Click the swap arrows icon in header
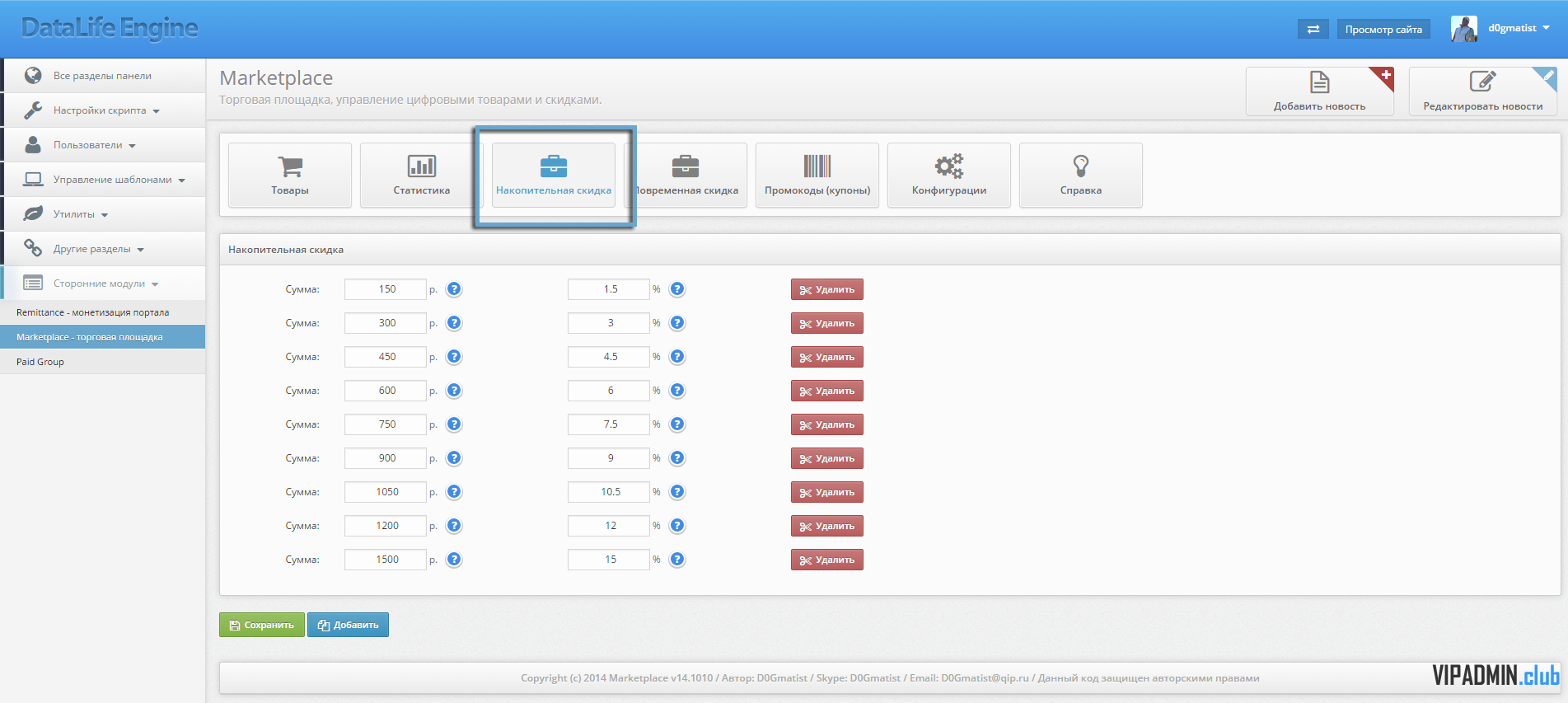Screen dimensions: 1568x703 point(1313,30)
